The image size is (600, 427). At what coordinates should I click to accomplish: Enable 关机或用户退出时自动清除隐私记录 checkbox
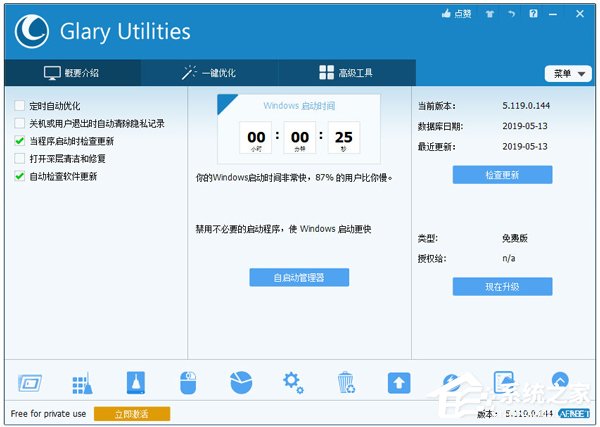coord(20,123)
